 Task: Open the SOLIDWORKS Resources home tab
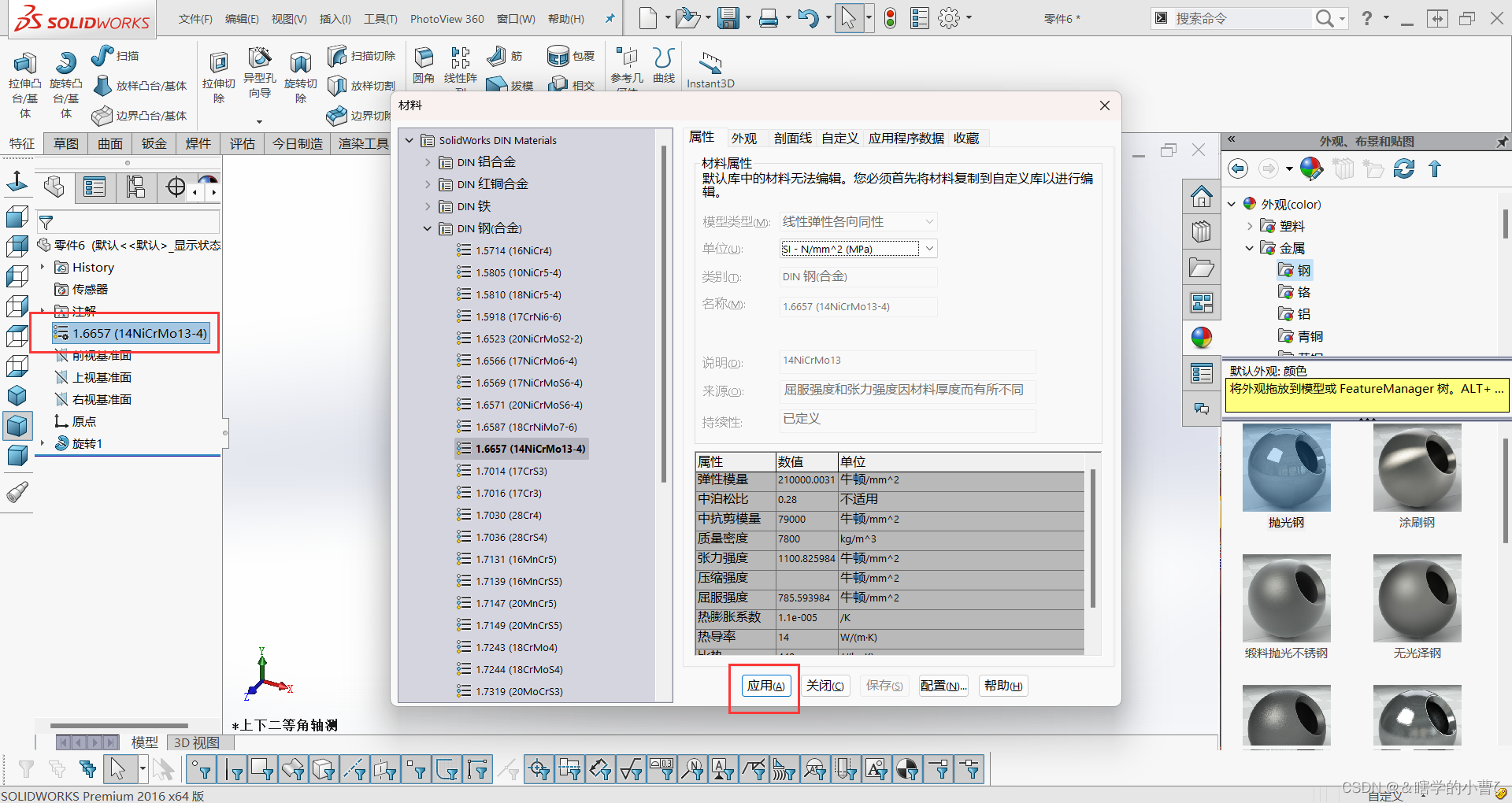(x=1202, y=196)
